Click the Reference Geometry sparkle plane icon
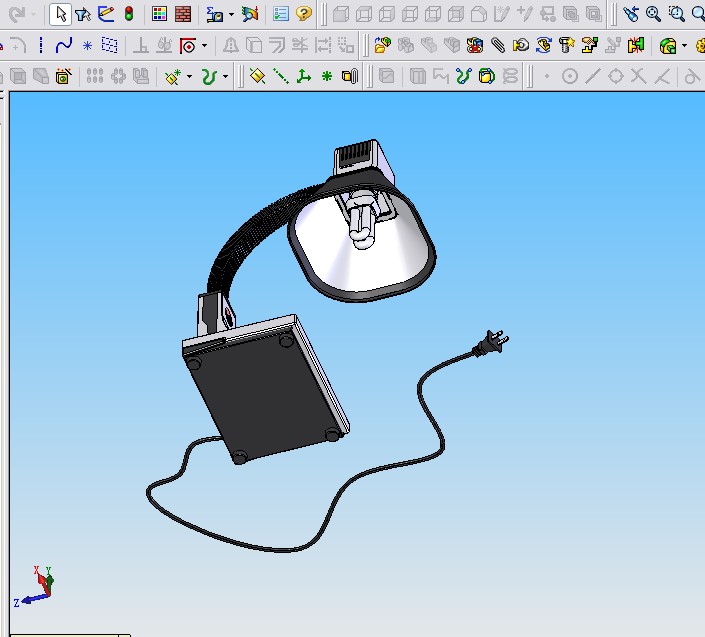 pos(173,76)
